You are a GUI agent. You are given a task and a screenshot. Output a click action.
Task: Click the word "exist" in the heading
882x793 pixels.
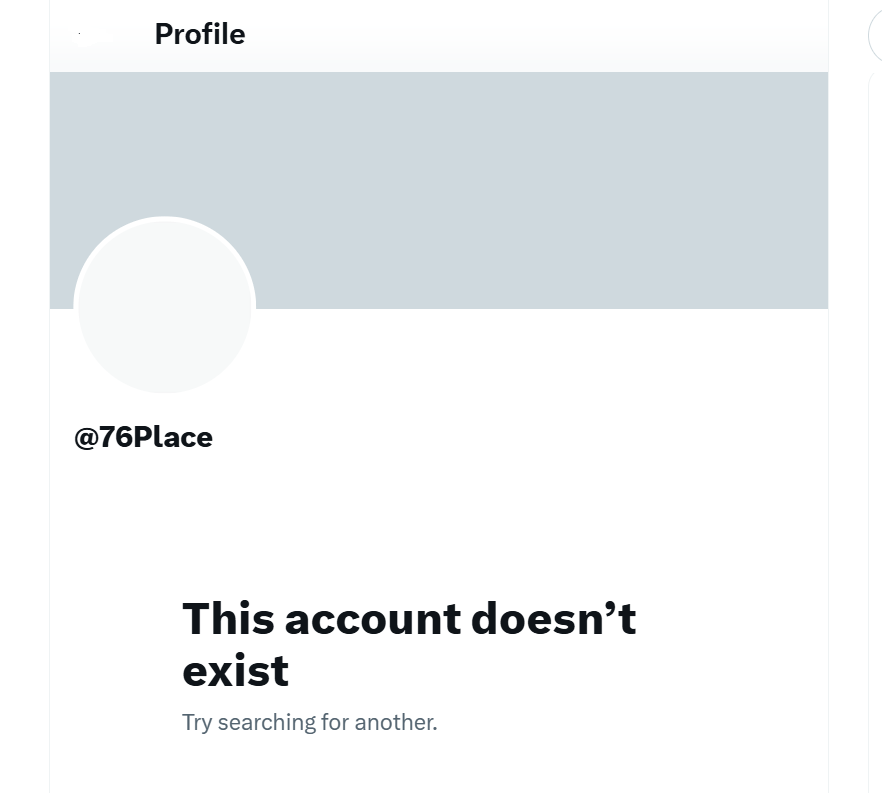(235, 670)
